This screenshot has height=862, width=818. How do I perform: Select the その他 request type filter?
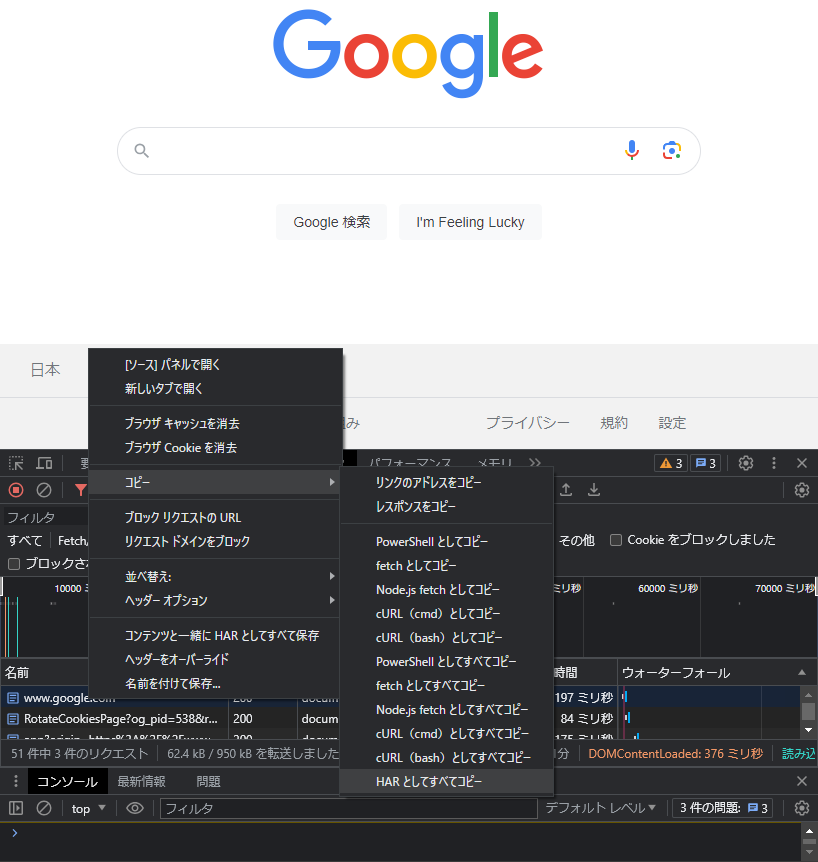pos(577,540)
